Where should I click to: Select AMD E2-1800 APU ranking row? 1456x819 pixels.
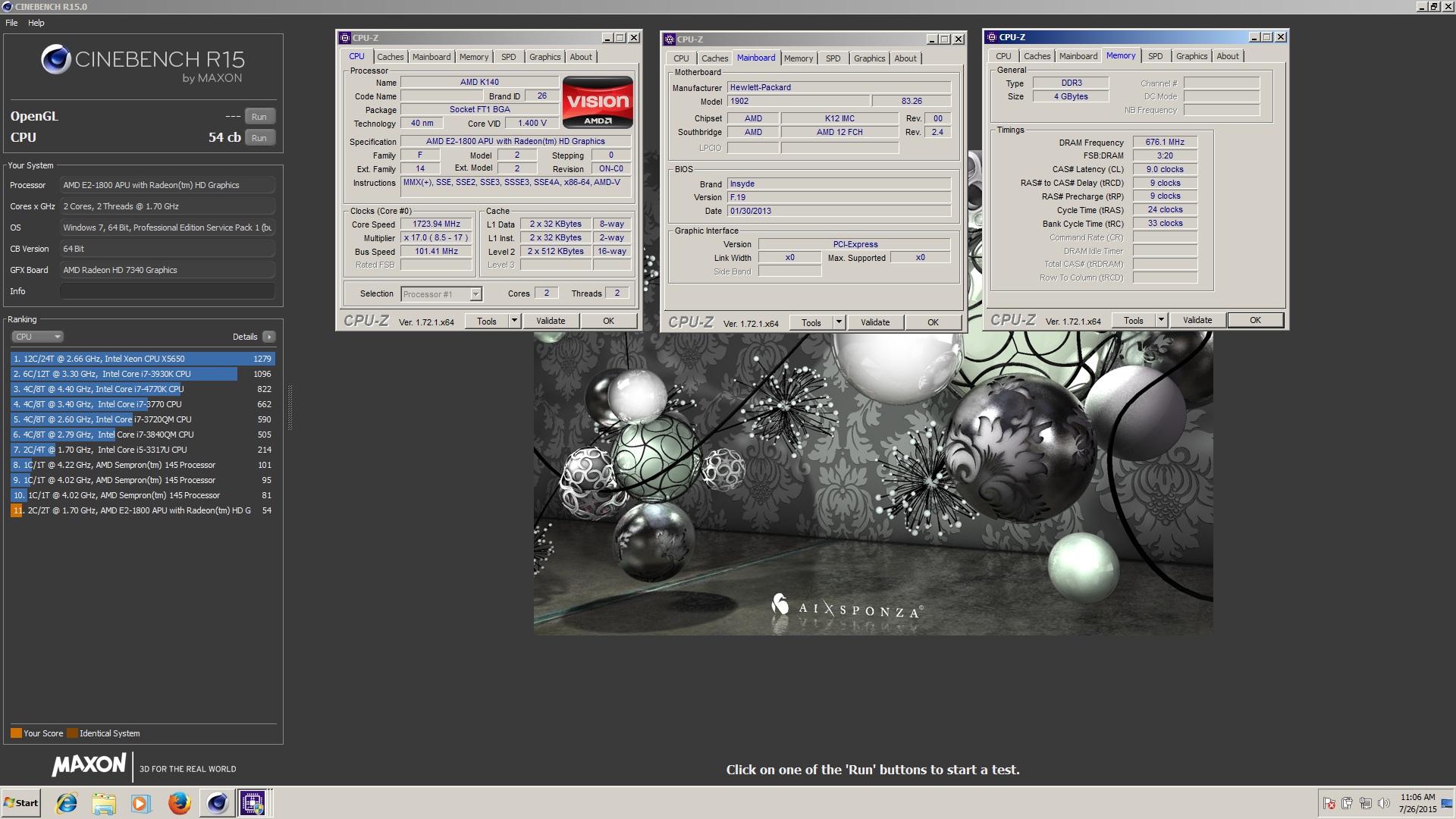point(143,510)
